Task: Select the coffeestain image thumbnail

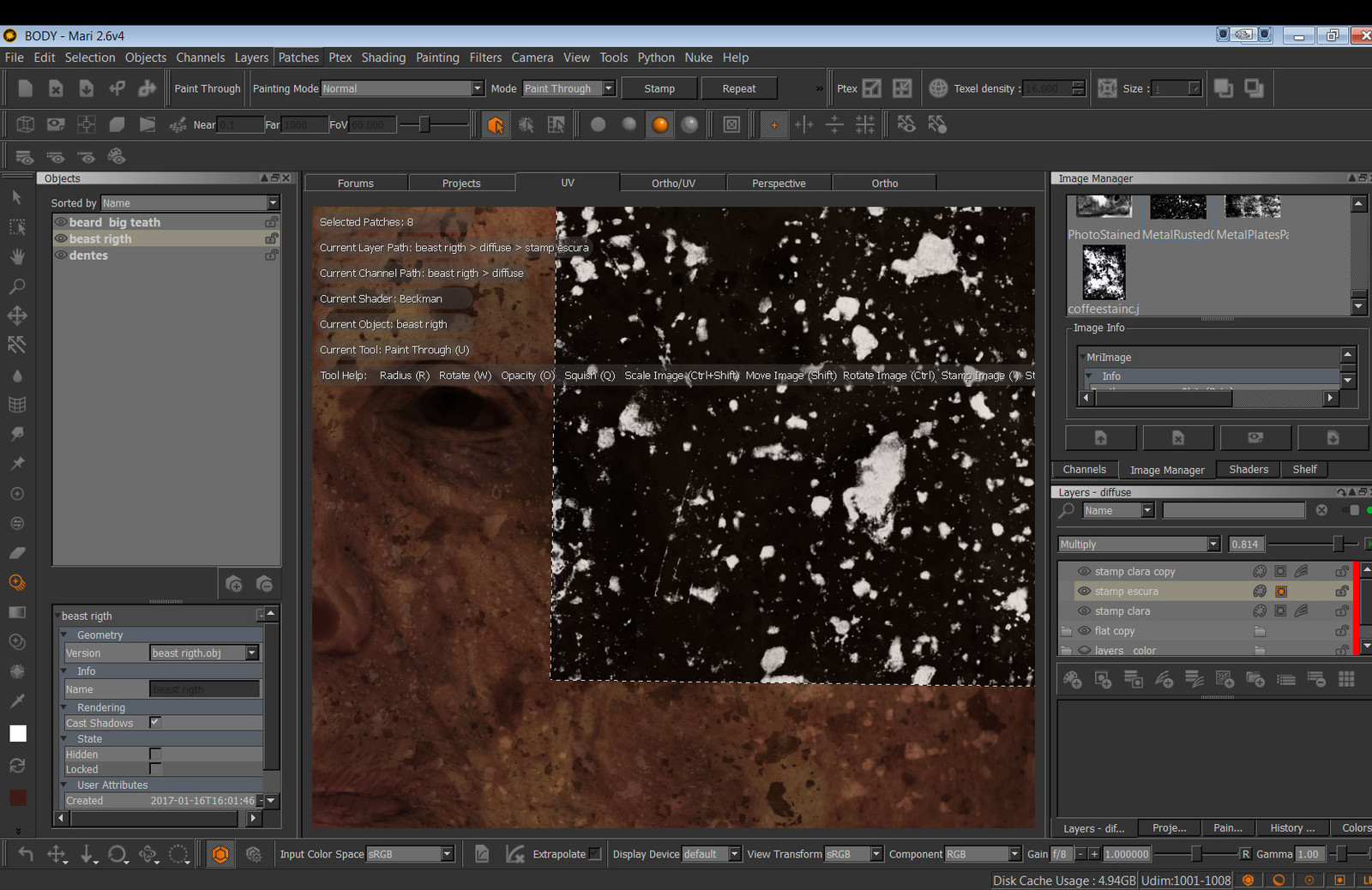Action: pyautogui.click(x=1104, y=272)
